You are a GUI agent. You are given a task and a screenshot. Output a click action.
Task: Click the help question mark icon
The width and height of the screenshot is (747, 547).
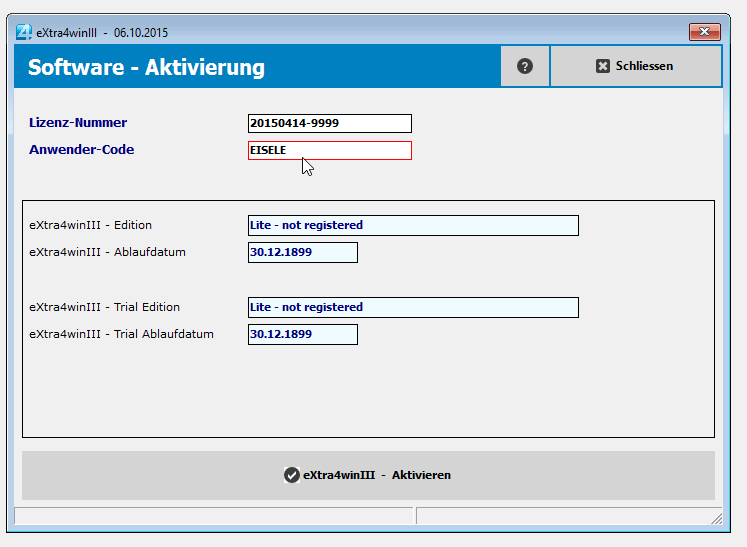pyautogui.click(x=525, y=66)
